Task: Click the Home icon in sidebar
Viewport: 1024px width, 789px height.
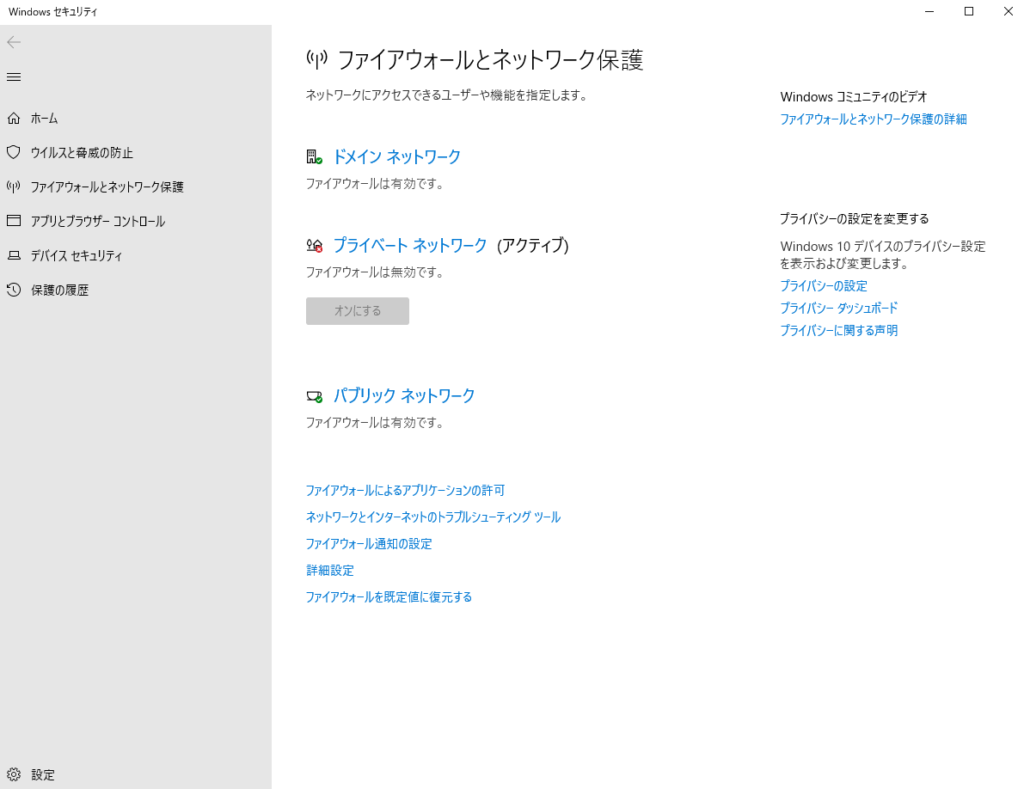Action: click(x=14, y=118)
